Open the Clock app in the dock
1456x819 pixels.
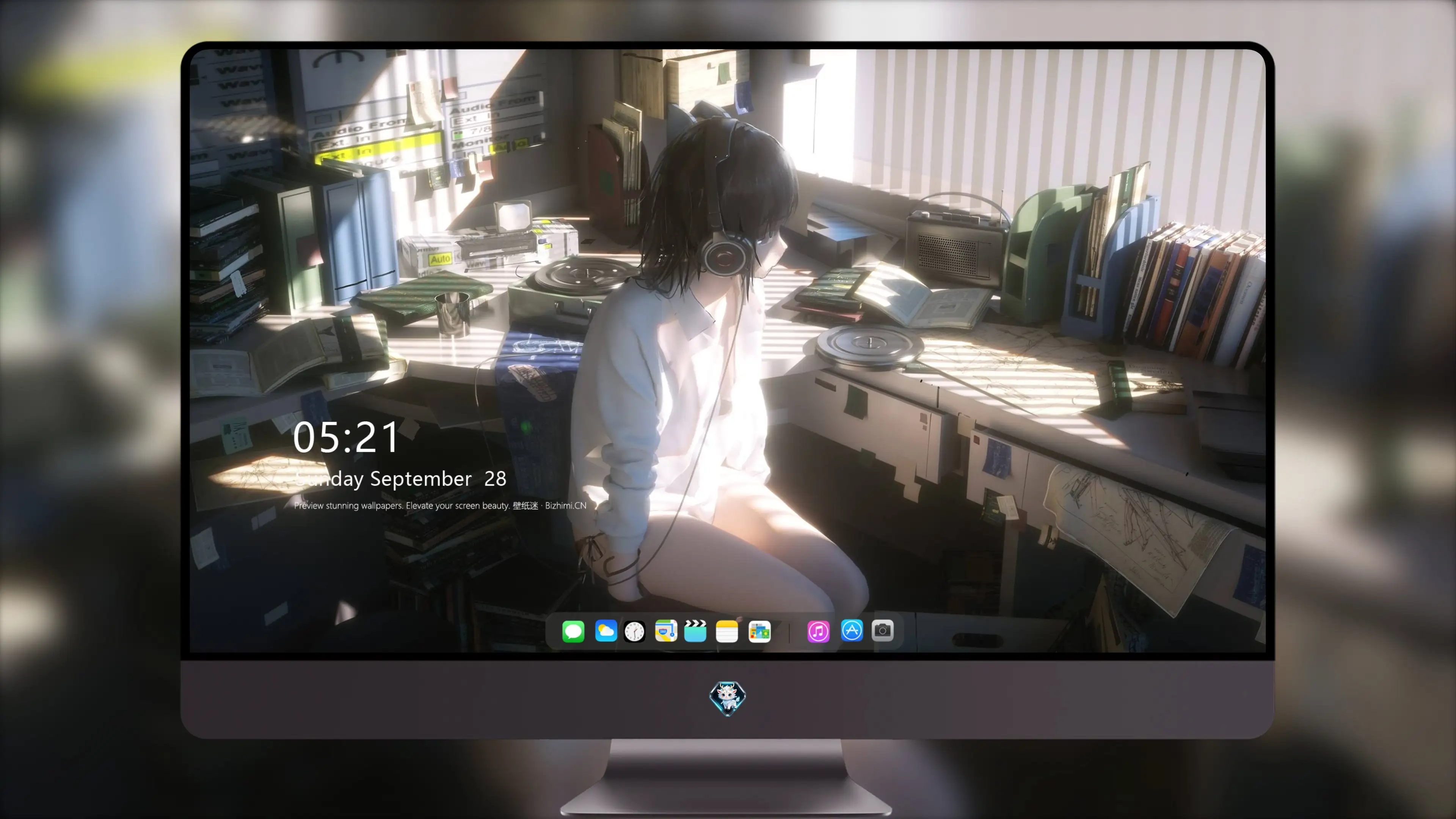point(634,631)
